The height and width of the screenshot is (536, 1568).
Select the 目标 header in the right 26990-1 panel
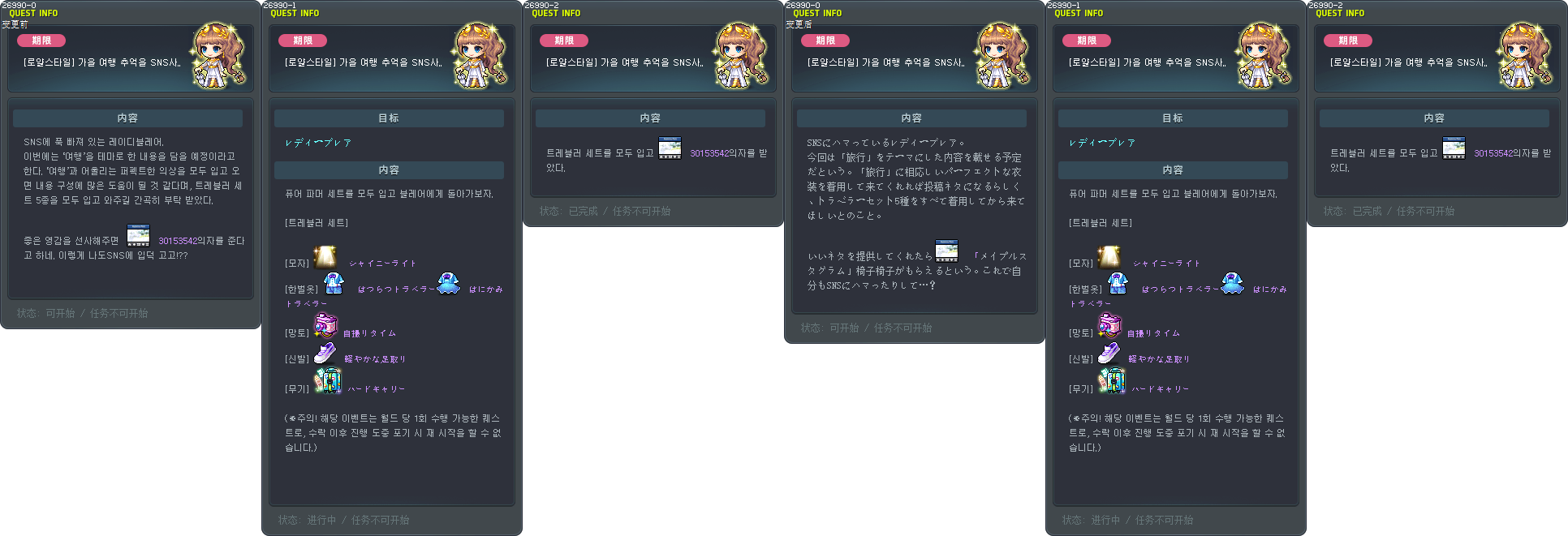point(1173,118)
